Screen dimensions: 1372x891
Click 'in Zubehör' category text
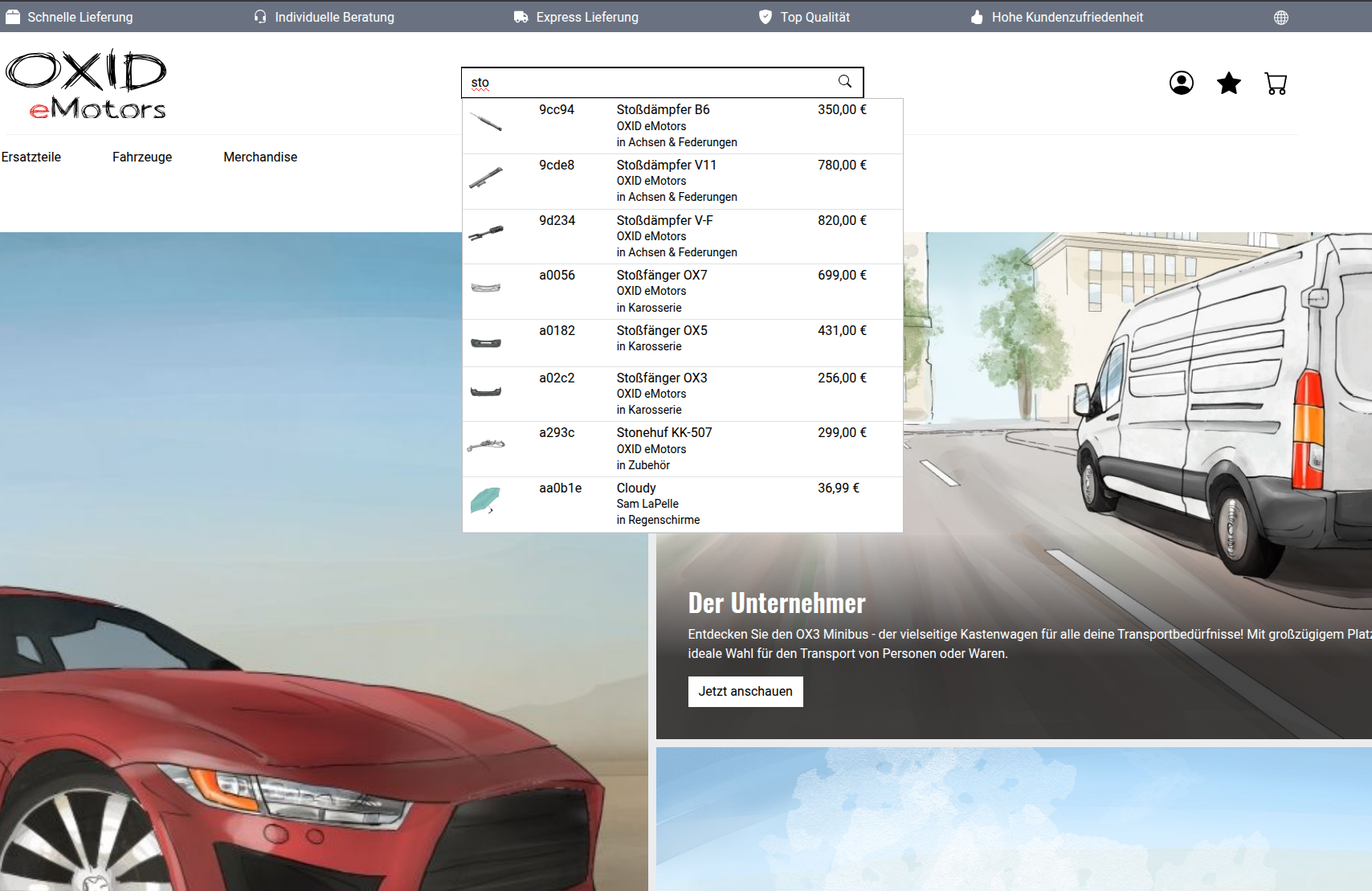(x=643, y=466)
